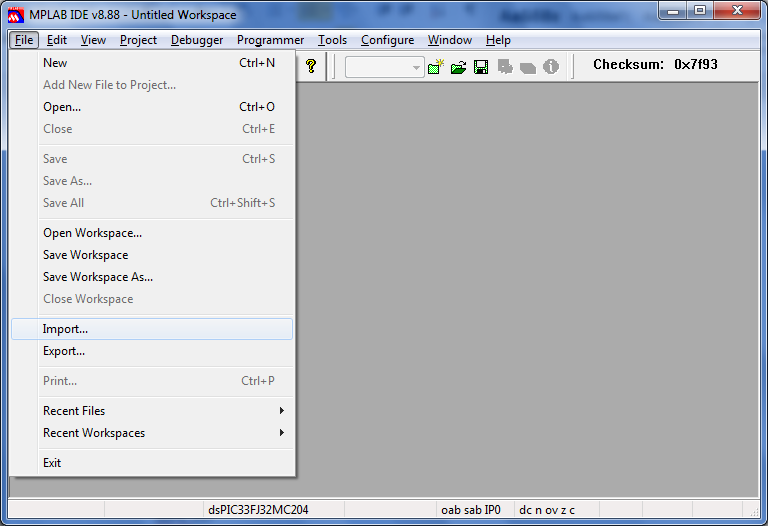The height and width of the screenshot is (526, 768).
Task: Choose Open Workspace... menu entry
Action: [x=152, y=233]
